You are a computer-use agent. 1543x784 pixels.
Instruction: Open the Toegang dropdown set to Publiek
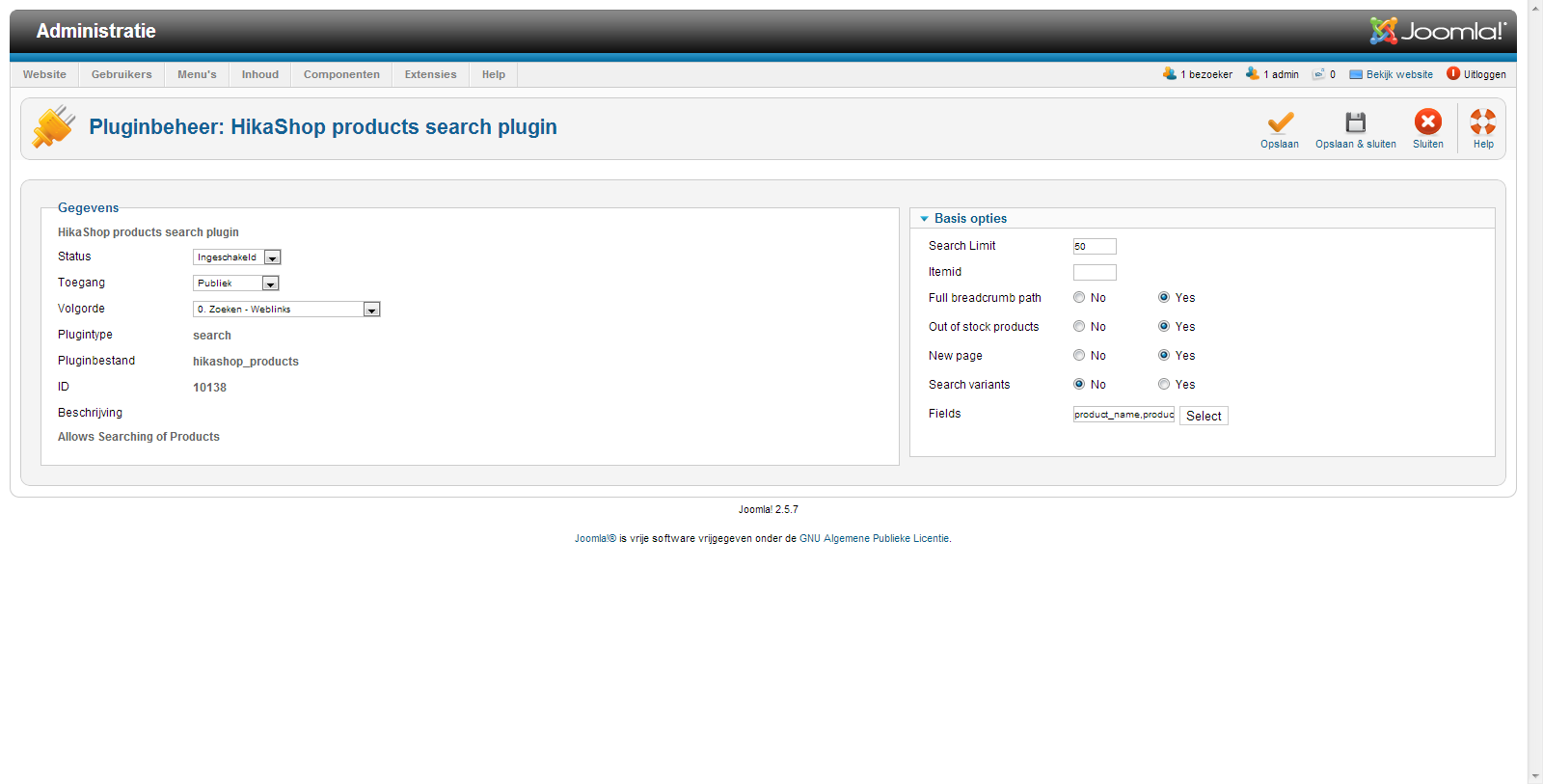point(236,284)
